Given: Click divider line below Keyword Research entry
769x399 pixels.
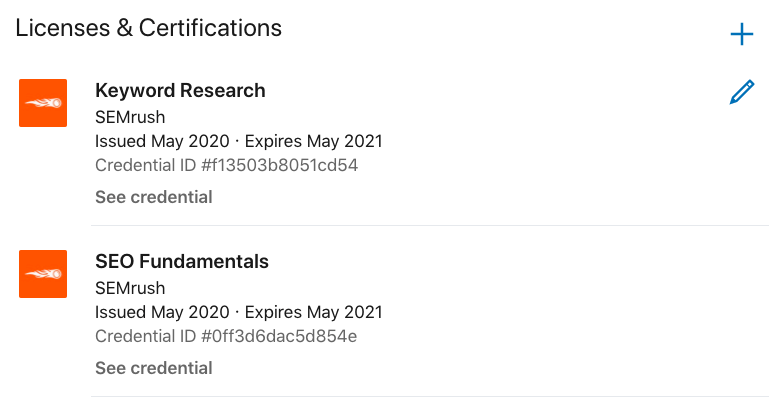Looking at the screenshot, I should [430, 225].
